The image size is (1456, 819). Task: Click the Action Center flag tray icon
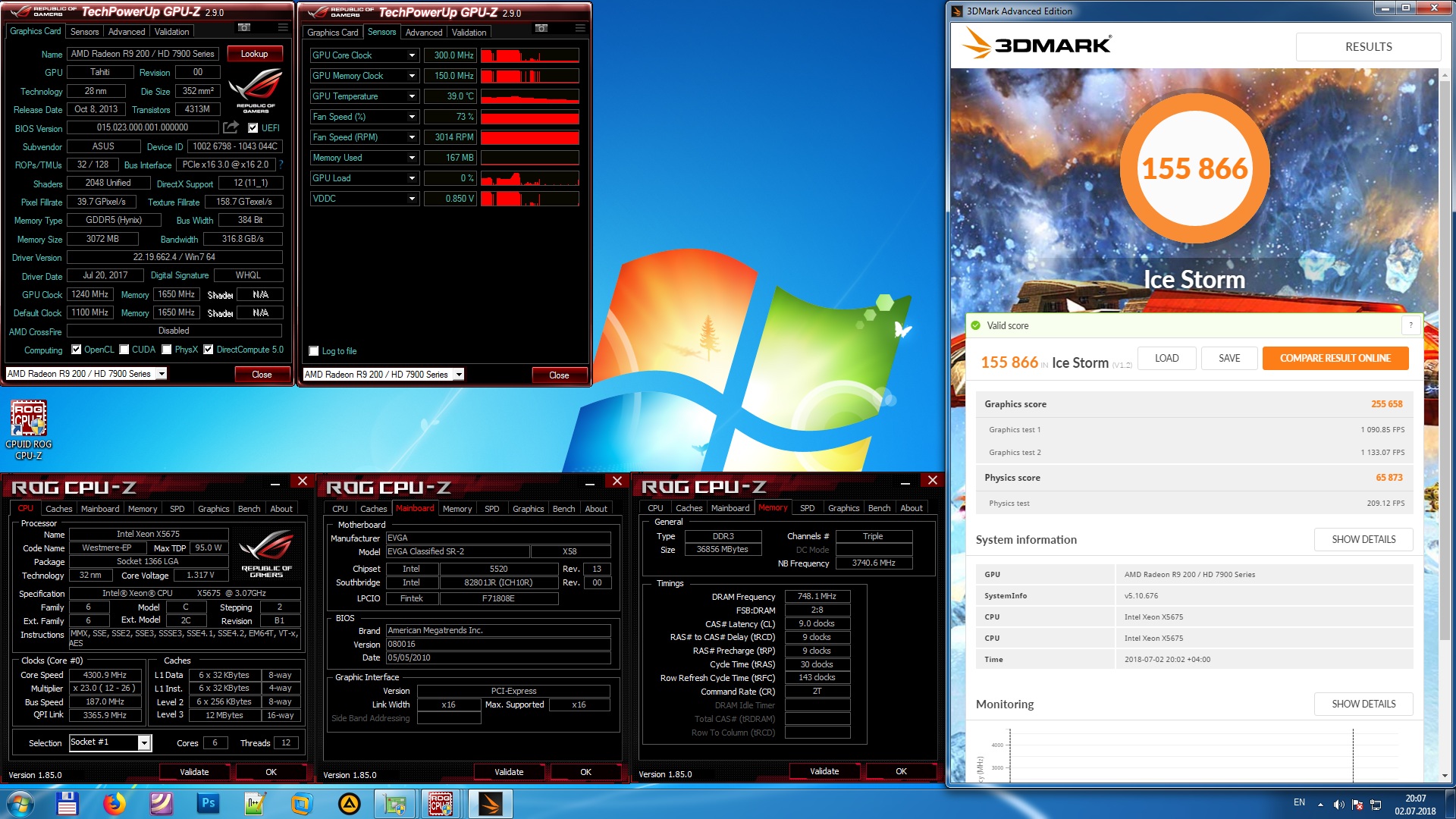(1357, 805)
